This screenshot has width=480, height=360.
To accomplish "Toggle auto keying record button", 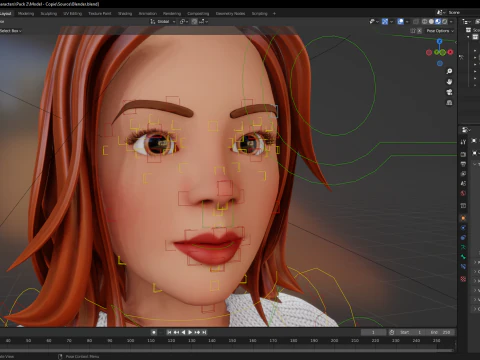I will point(154,332).
